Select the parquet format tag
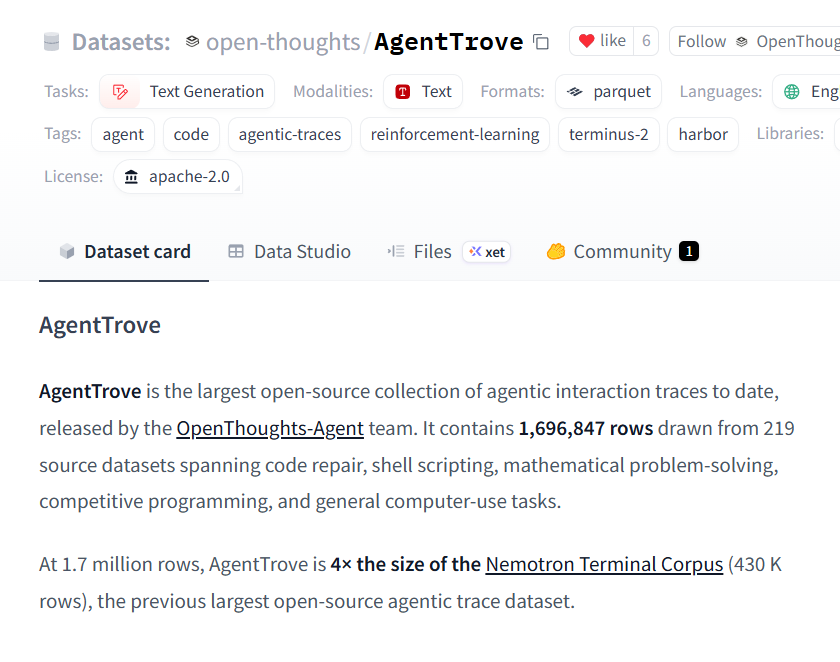 click(609, 92)
